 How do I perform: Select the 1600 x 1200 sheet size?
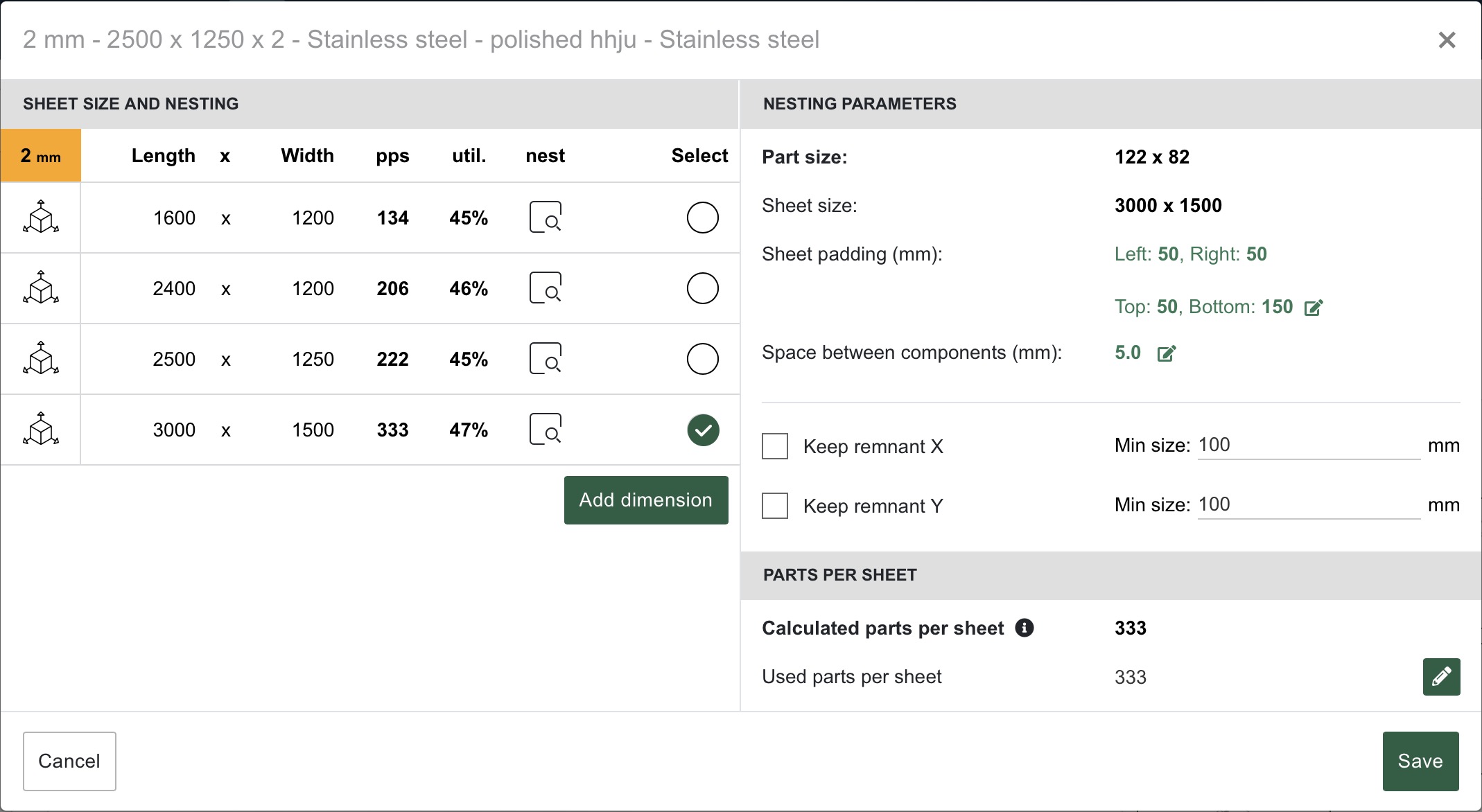coord(702,218)
